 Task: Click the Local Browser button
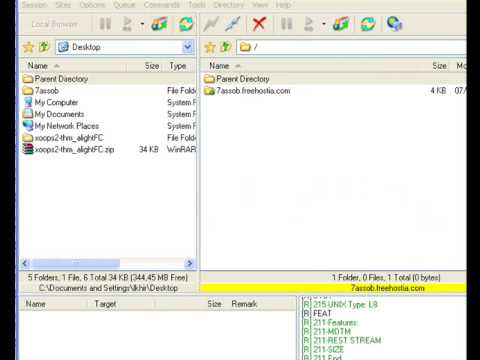[55, 24]
